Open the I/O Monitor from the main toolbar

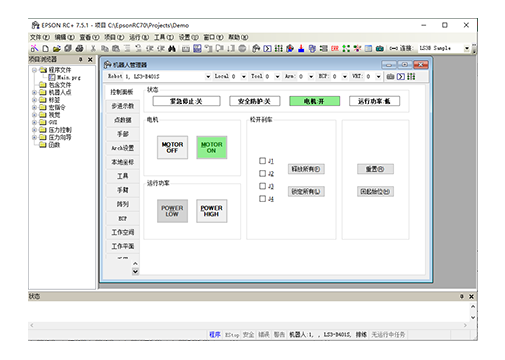279,49
